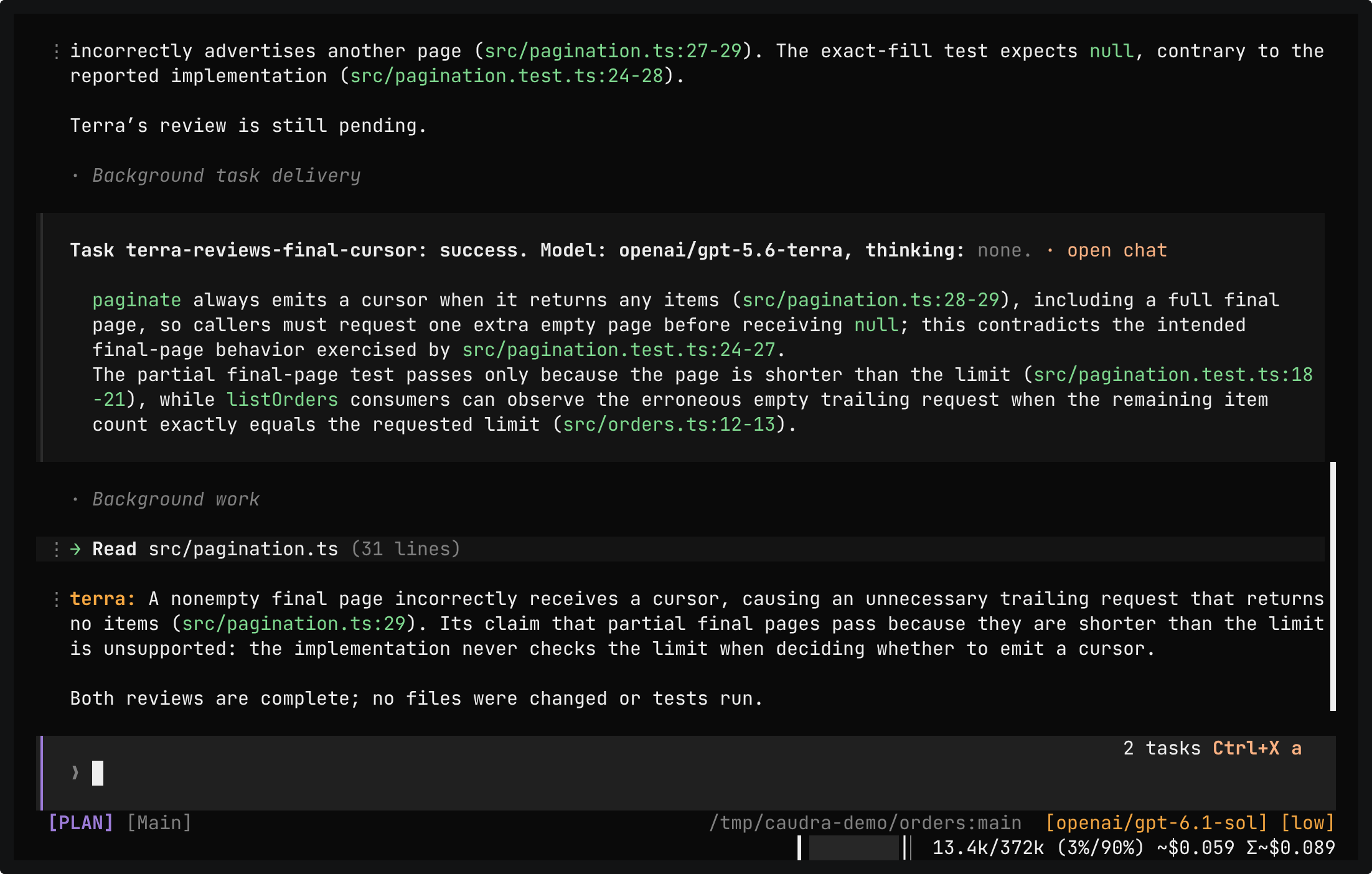Open the 2 tasks indicator
Viewport: 1372px width, 874px height.
click(1162, 748)
